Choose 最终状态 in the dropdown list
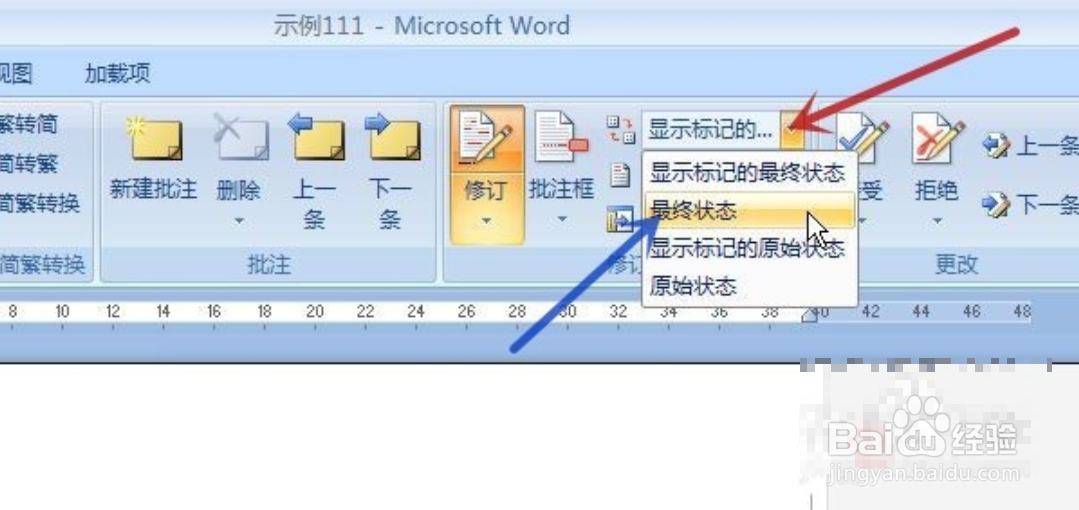This screenshot has height=510, width=1079. click(x=749, y=210)
